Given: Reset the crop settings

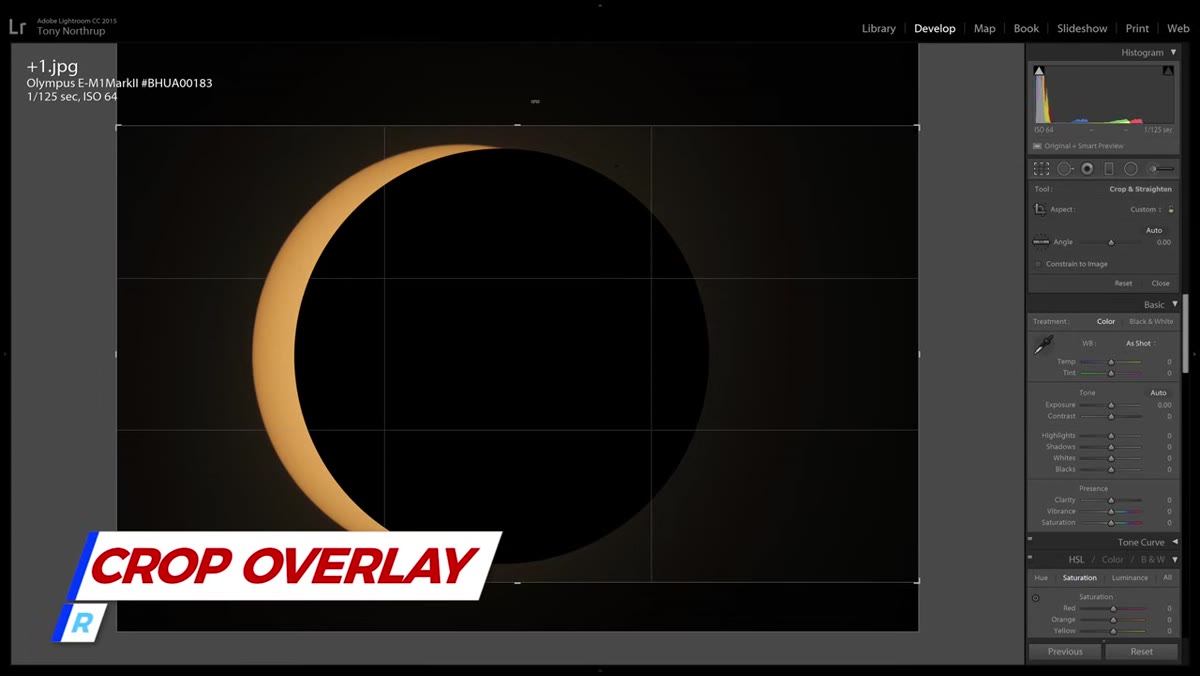Looking at the screenshot, I should pos(1124,283).
